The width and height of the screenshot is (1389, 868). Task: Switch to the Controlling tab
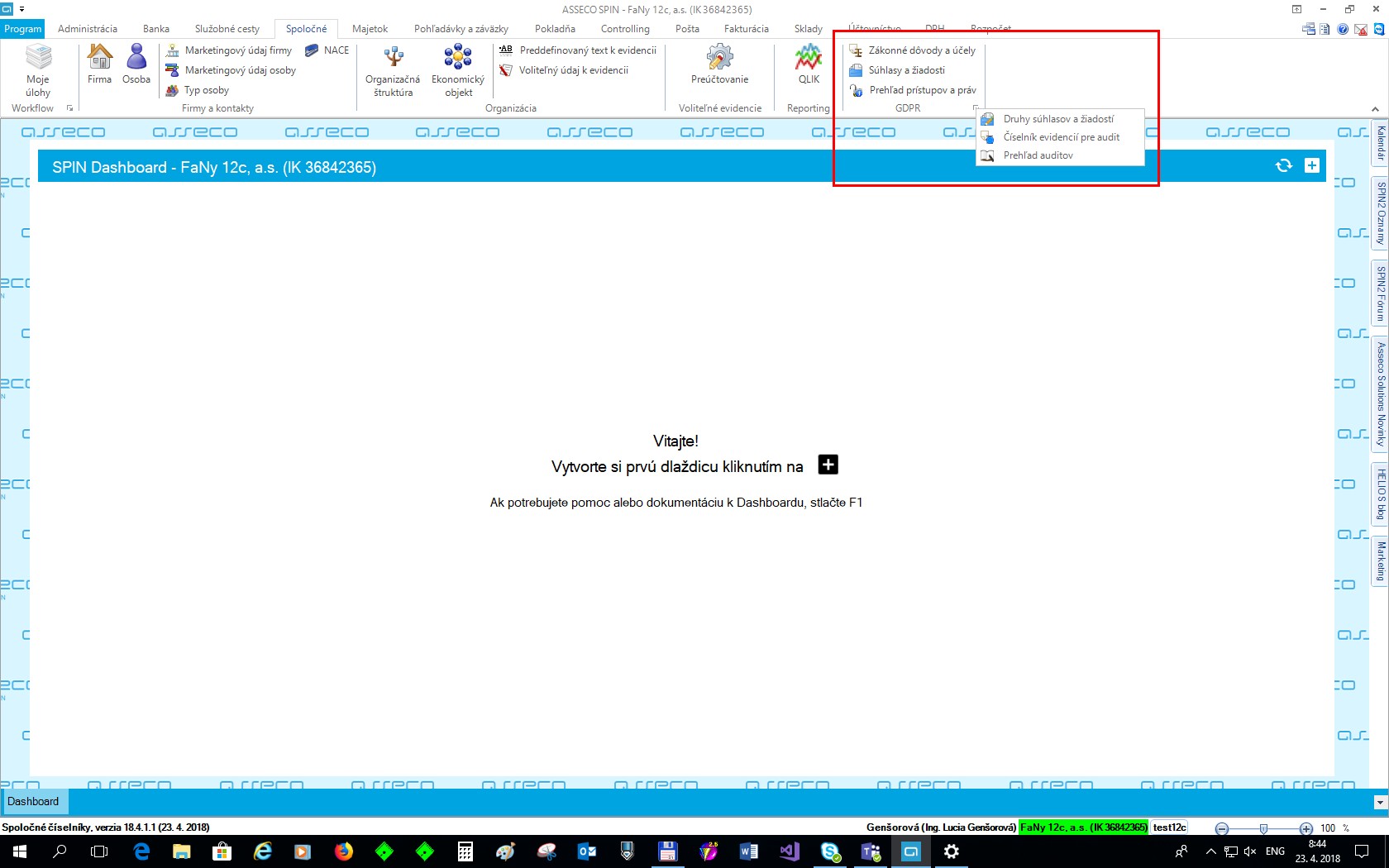tap(625, 29)
